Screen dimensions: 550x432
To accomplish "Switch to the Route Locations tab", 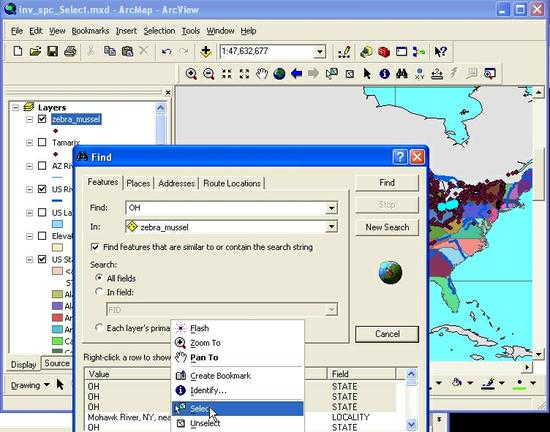I will (x=232, y=183).
